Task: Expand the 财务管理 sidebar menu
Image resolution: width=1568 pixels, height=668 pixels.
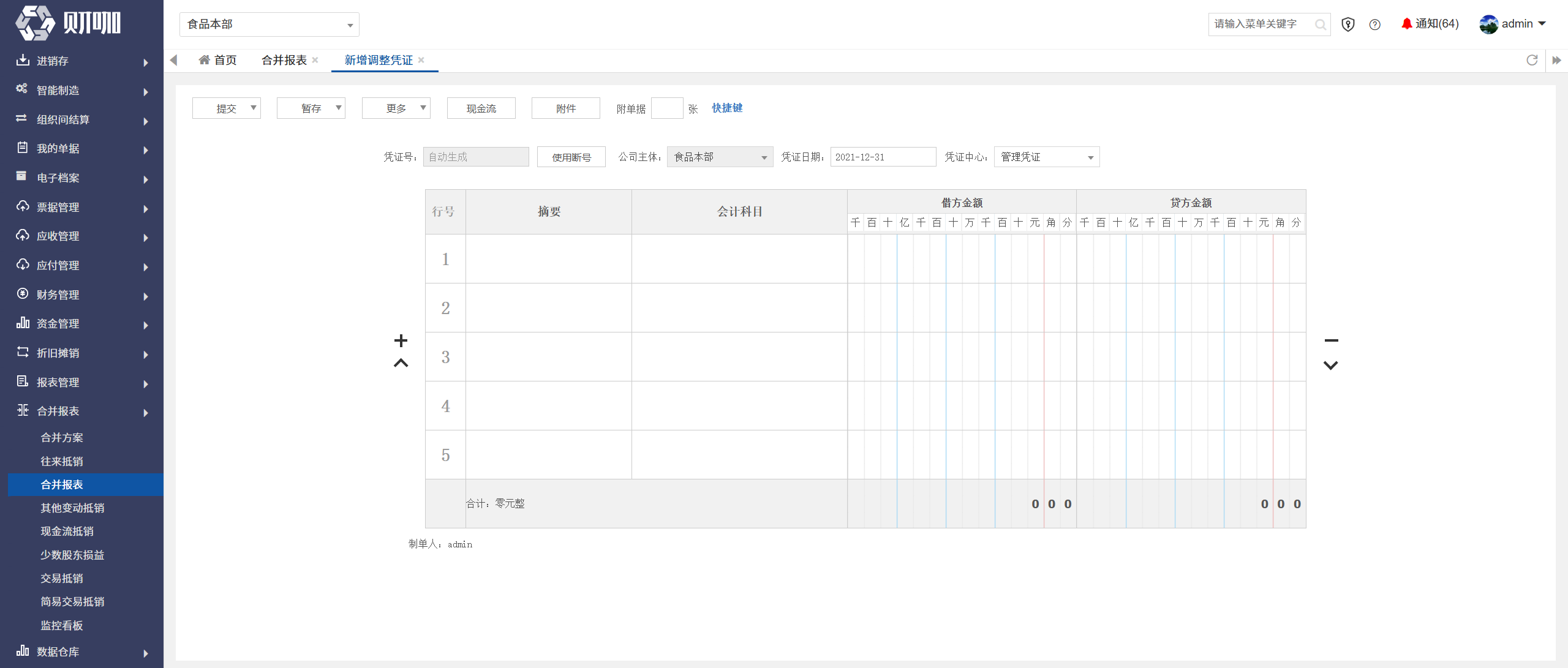Action: click(x=82, y=295)
